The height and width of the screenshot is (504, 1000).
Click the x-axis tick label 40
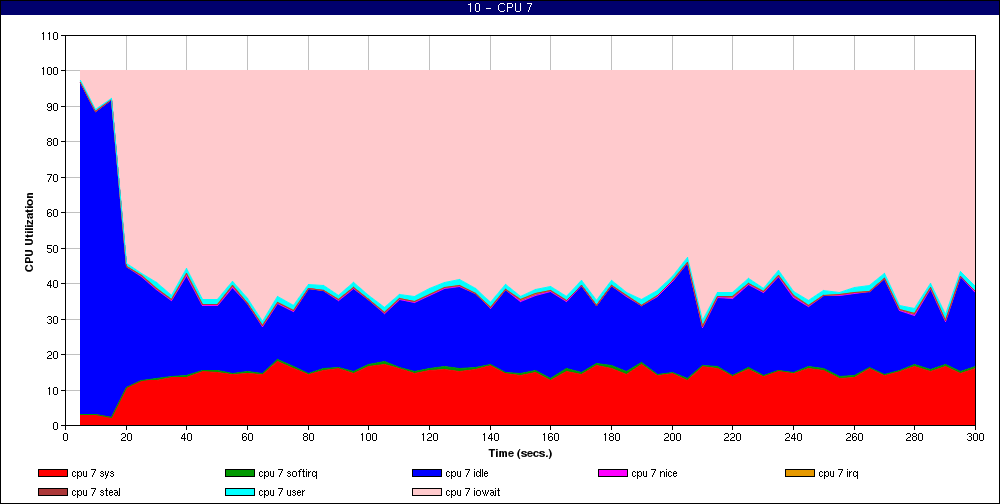(186, 437)
